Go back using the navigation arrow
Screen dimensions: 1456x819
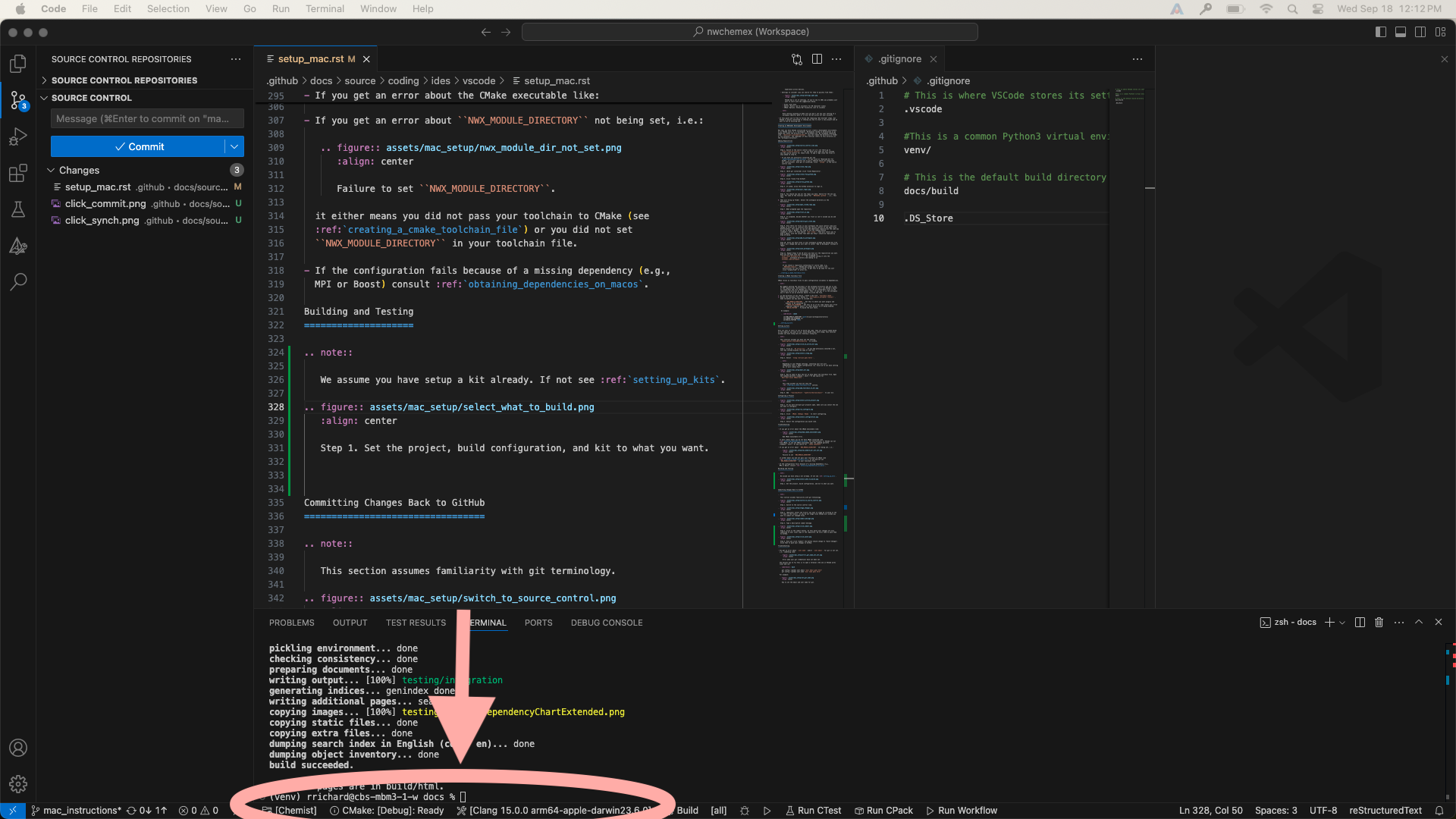click(x=486, y=32)
